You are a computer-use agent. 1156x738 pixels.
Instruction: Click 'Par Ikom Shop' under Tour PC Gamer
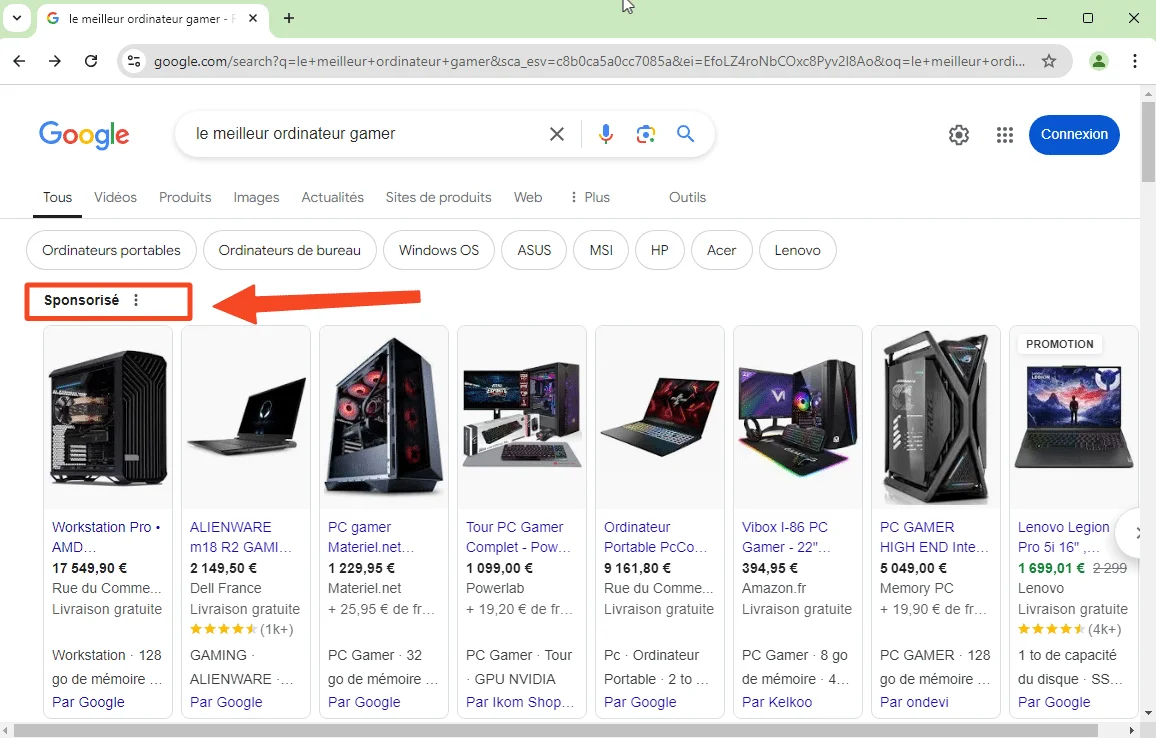click(x=520, y=702)
